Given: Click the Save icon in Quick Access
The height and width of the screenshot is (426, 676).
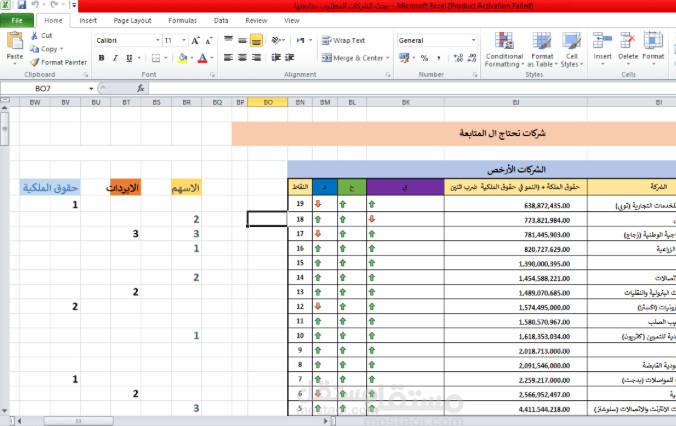Looking at the screenshot, I should coord(22,5).
